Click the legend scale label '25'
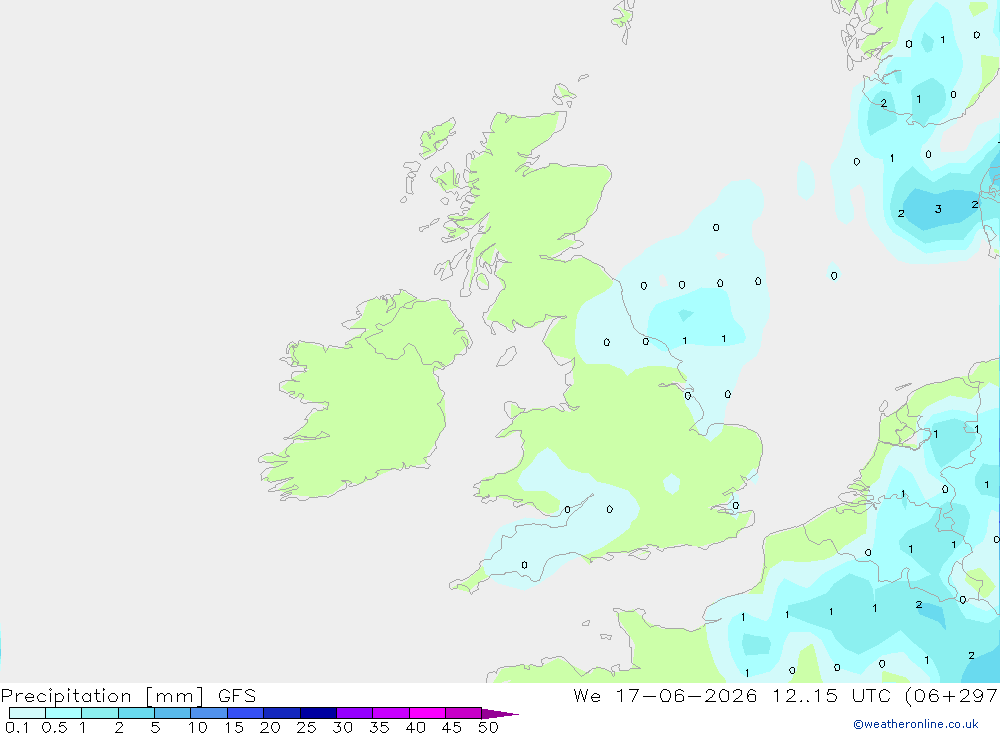The width and height of the screenshot is (1000, 733). [306, 727]
